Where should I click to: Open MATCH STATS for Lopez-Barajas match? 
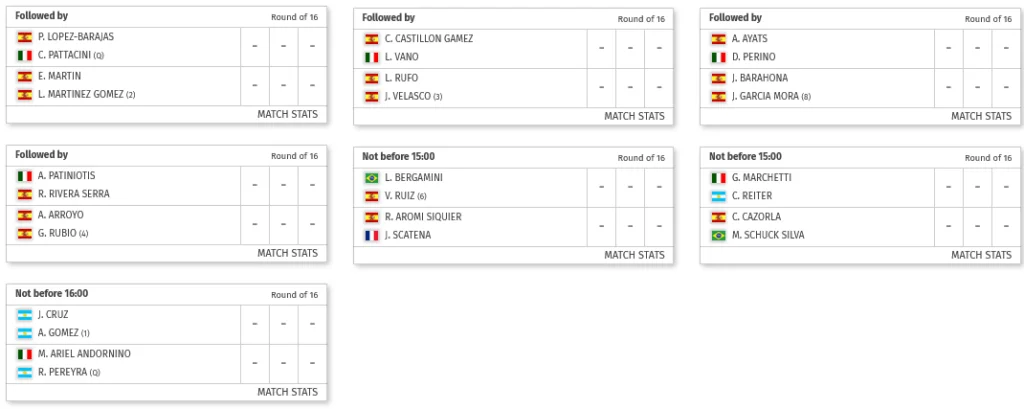pyautogui.click(x=287, y=114)
